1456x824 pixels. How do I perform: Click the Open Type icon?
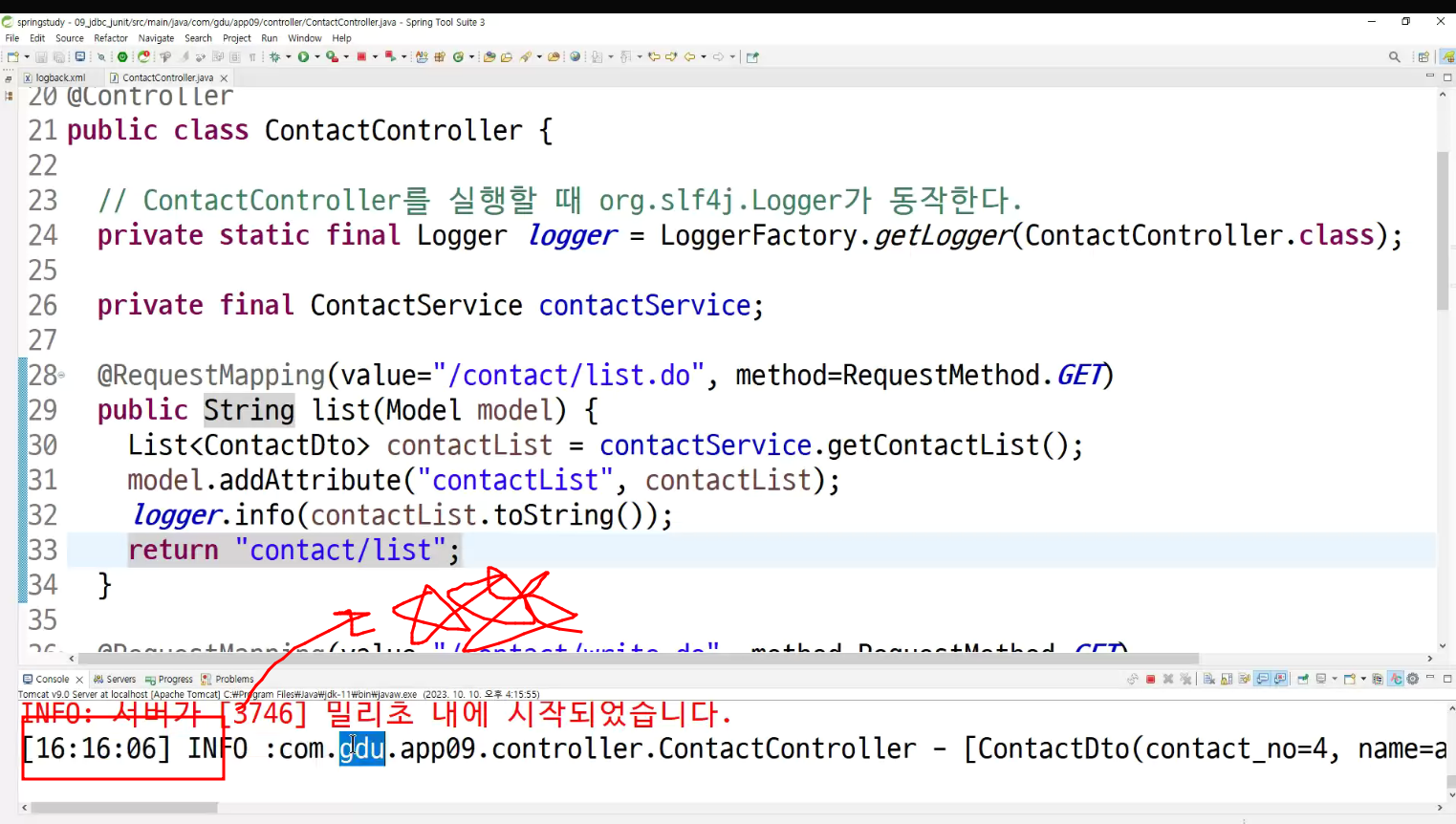[x=489, y=56]
